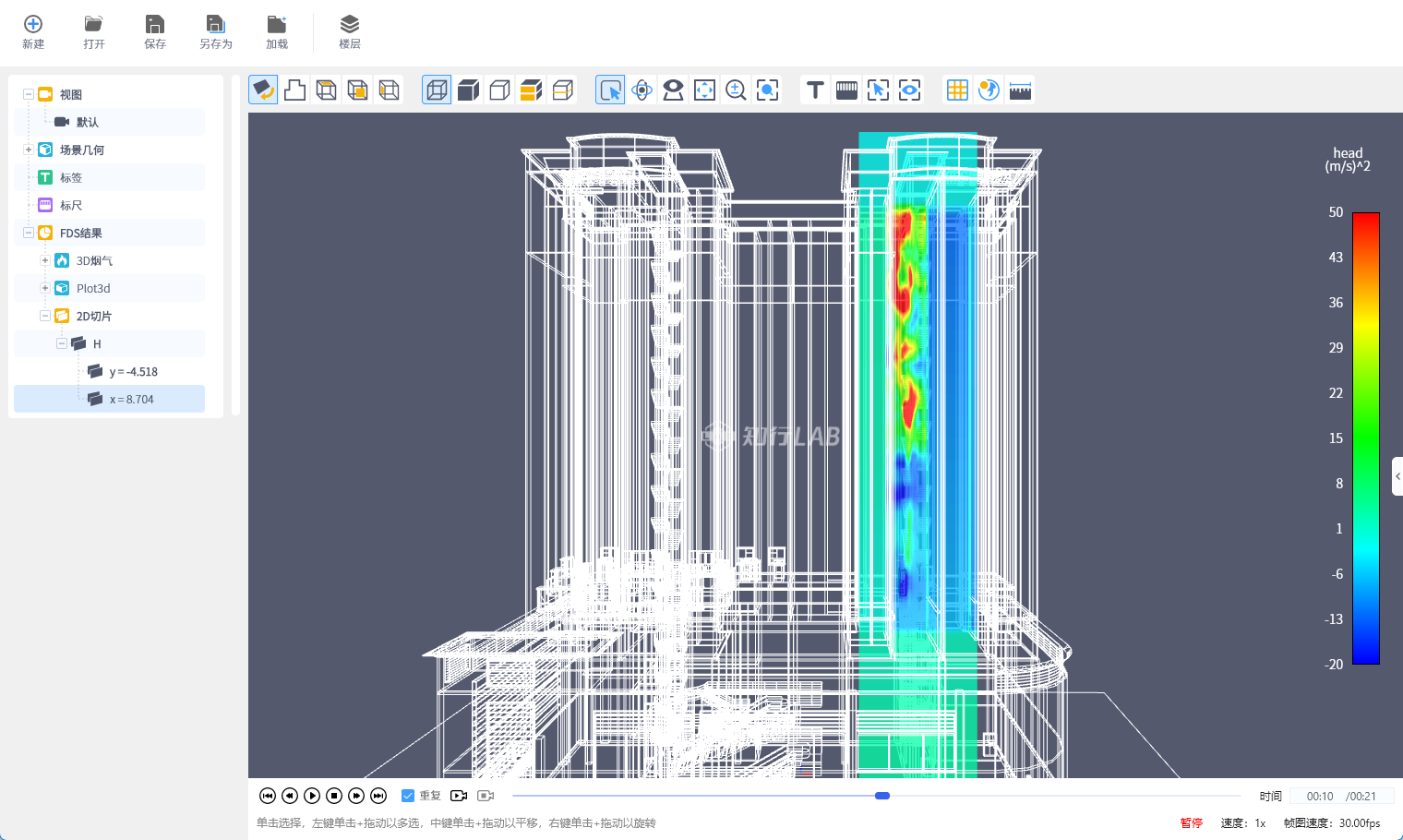Toggle the orange layered cube display mode
This screenshot has width=1403, height=840.
tap(532, 90)
